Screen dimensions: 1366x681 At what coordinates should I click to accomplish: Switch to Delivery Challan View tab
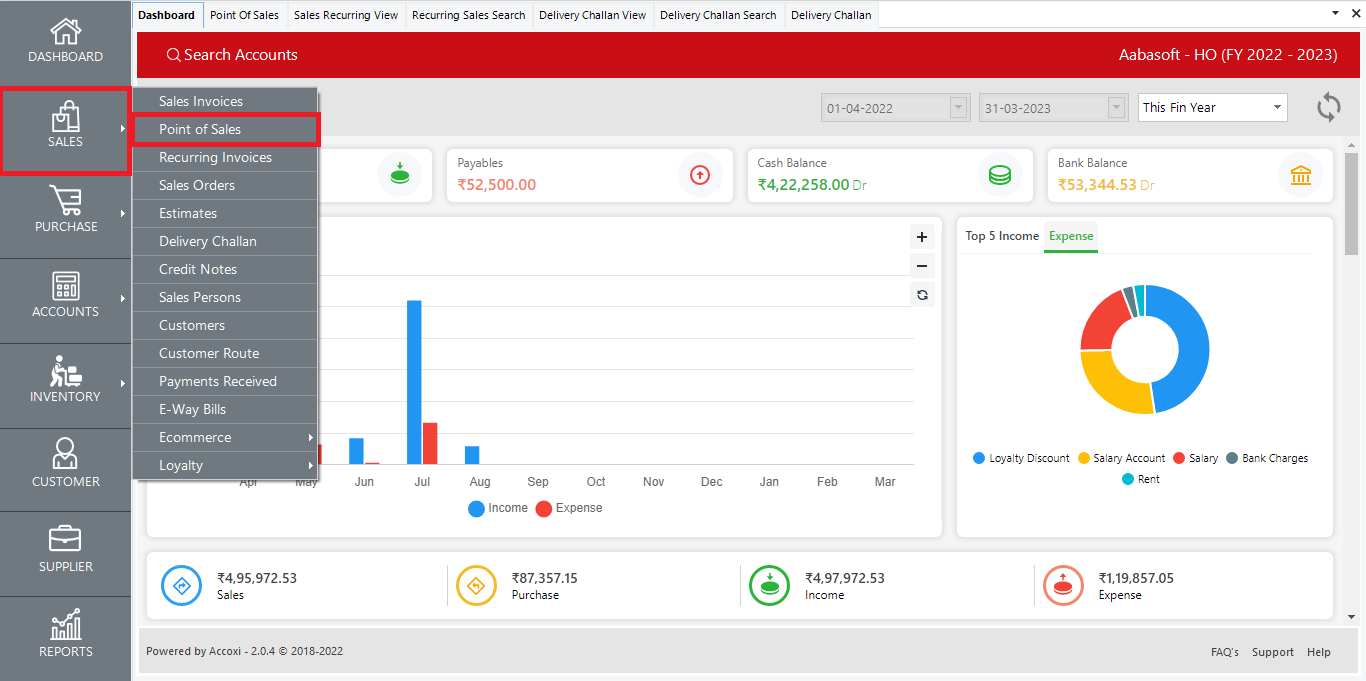tap(592, 15)
